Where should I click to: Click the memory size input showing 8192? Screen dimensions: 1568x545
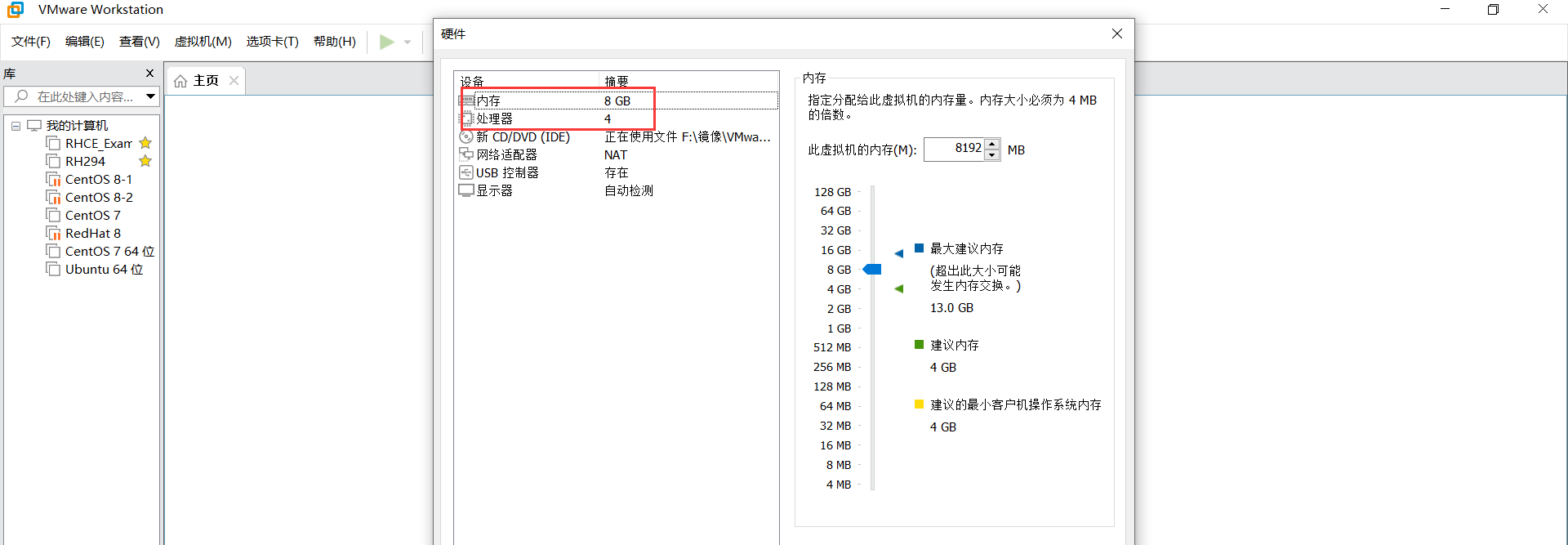[x=954, y=149]
